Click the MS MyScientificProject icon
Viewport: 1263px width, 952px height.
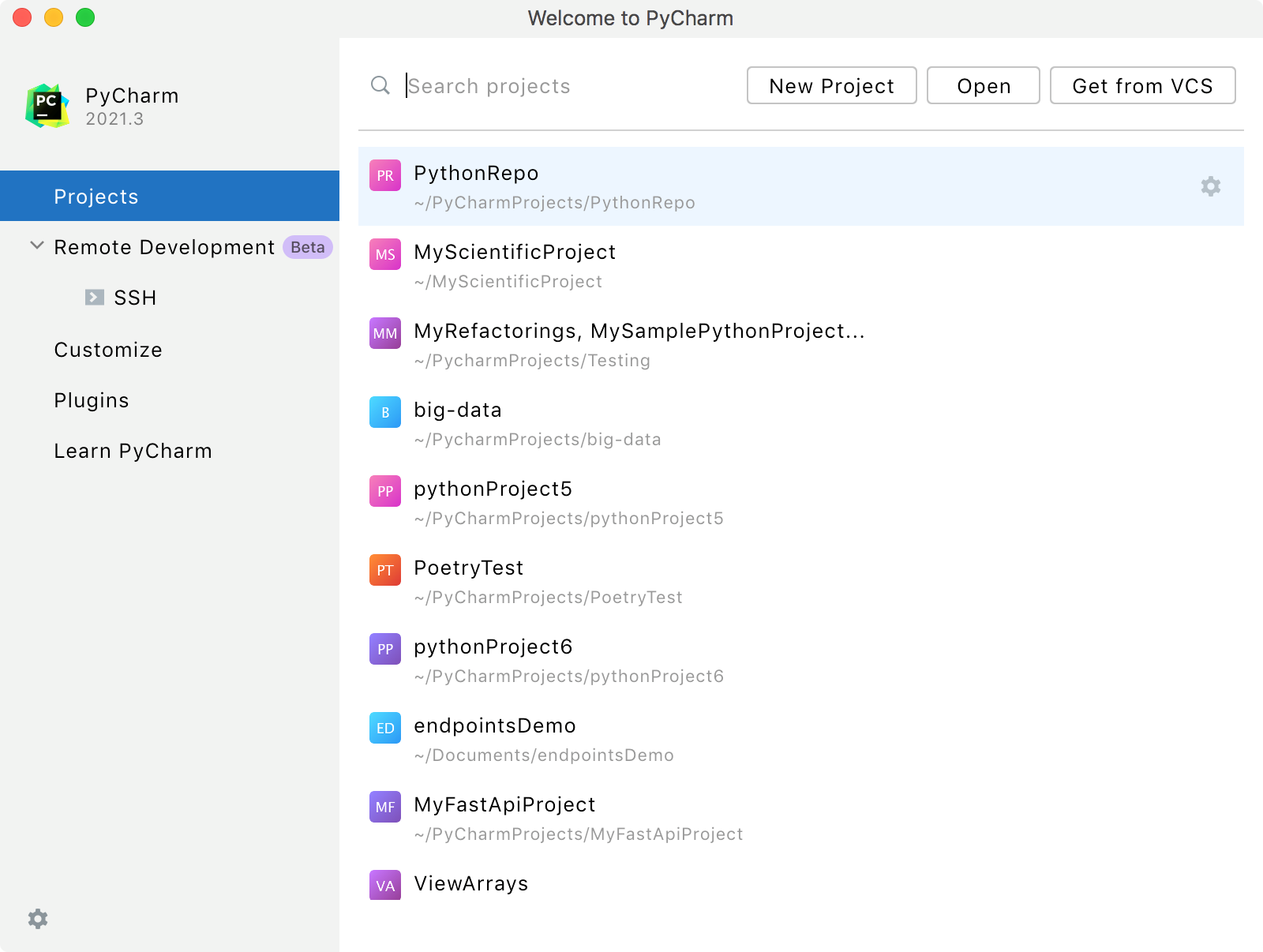385,254
